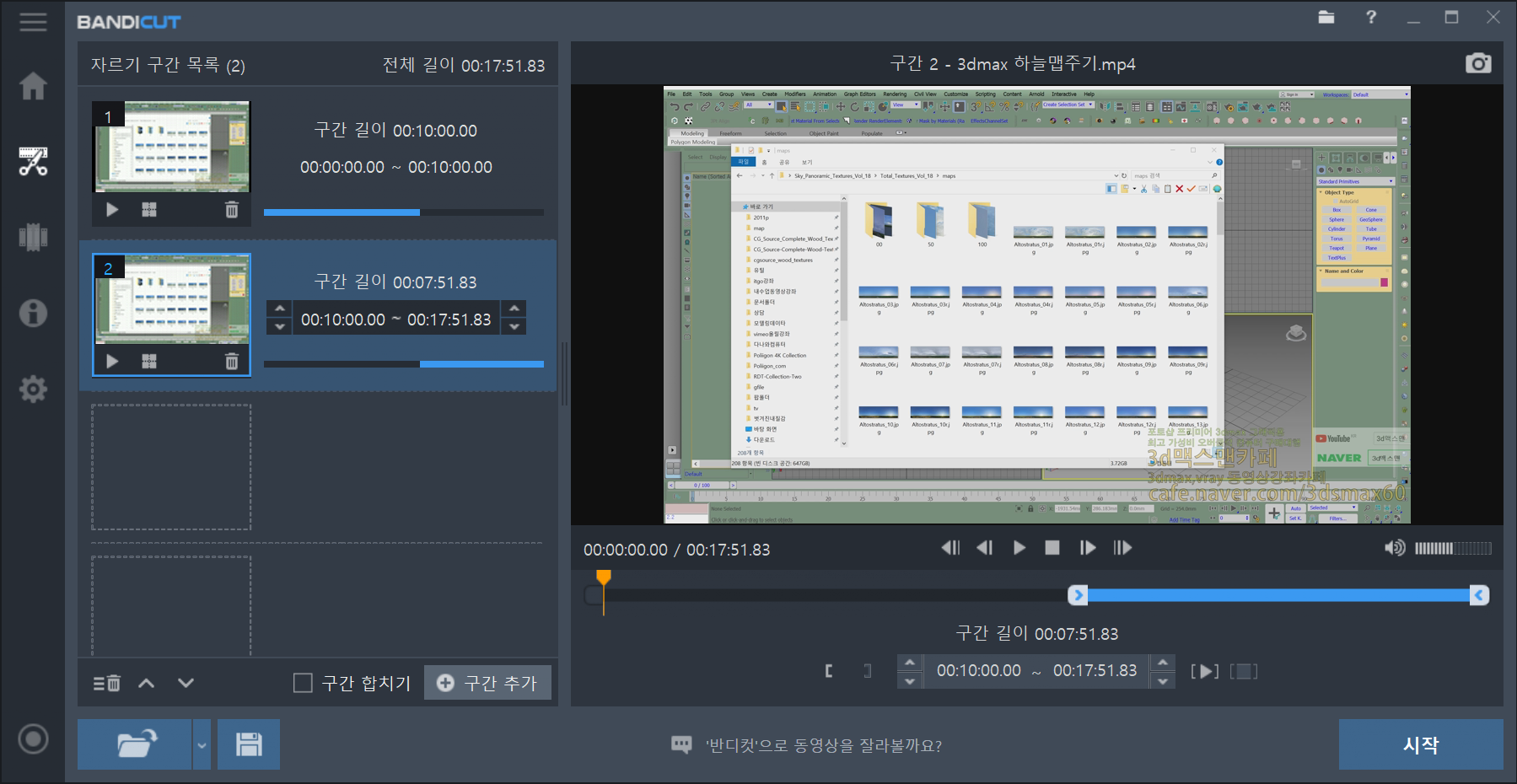Expand the open file dropdown arrow

coord(202,744)
